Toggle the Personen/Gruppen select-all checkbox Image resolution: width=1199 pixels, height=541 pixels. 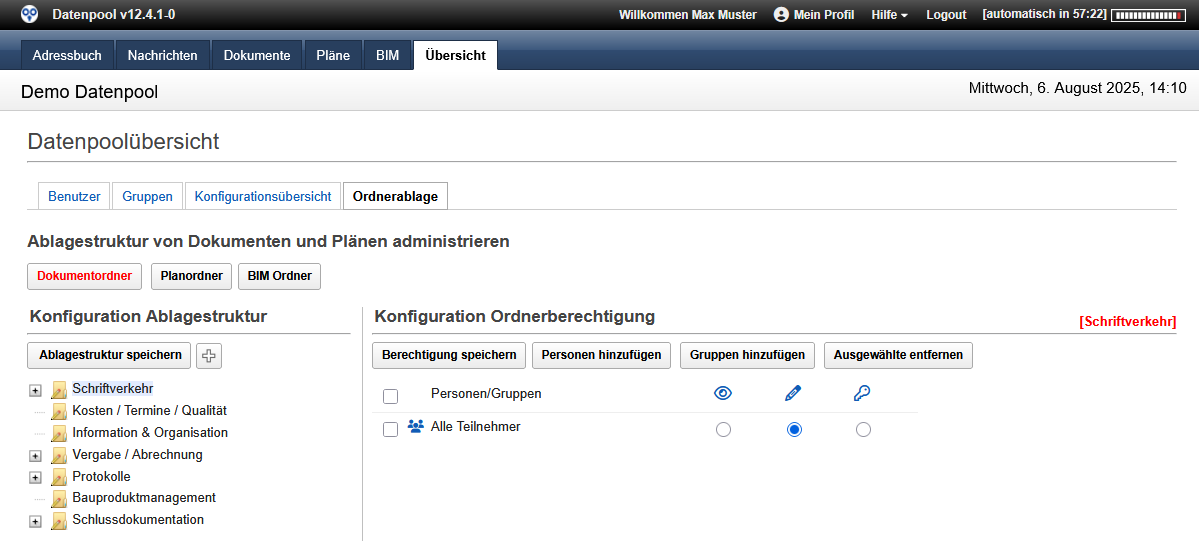(x=391, y=397)
